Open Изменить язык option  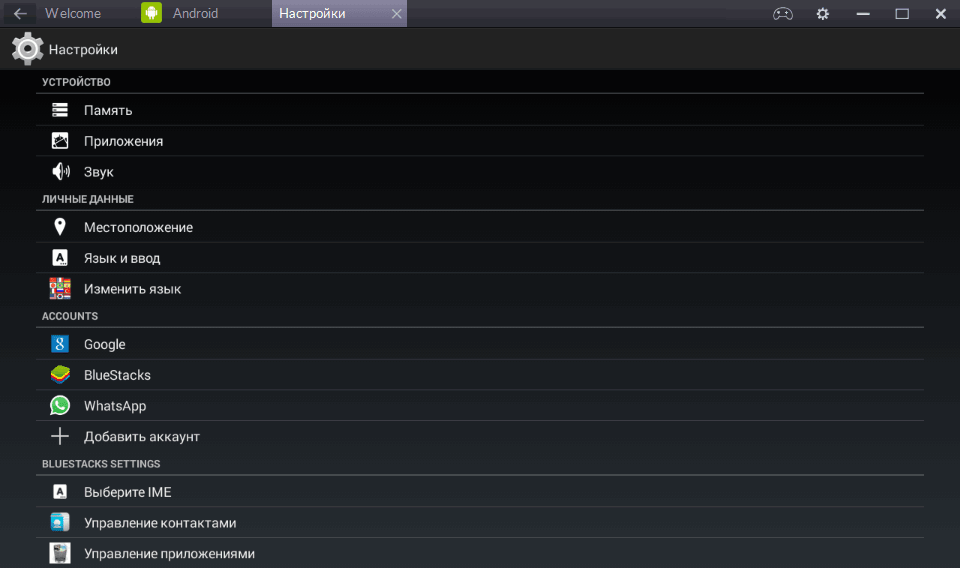[479, 289]
